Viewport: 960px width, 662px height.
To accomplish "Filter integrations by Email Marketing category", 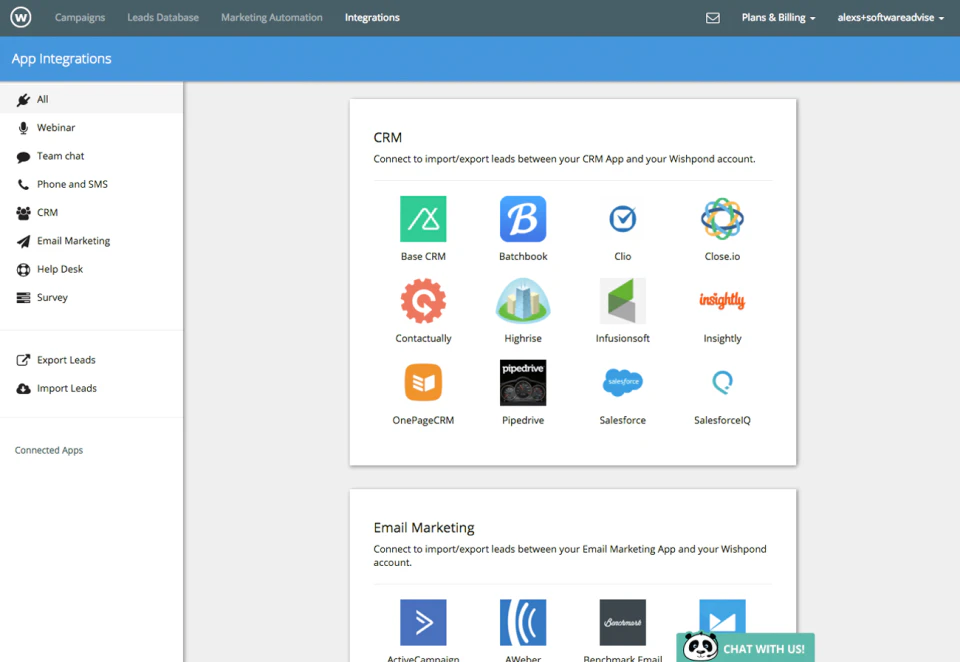I will (71, 240).
